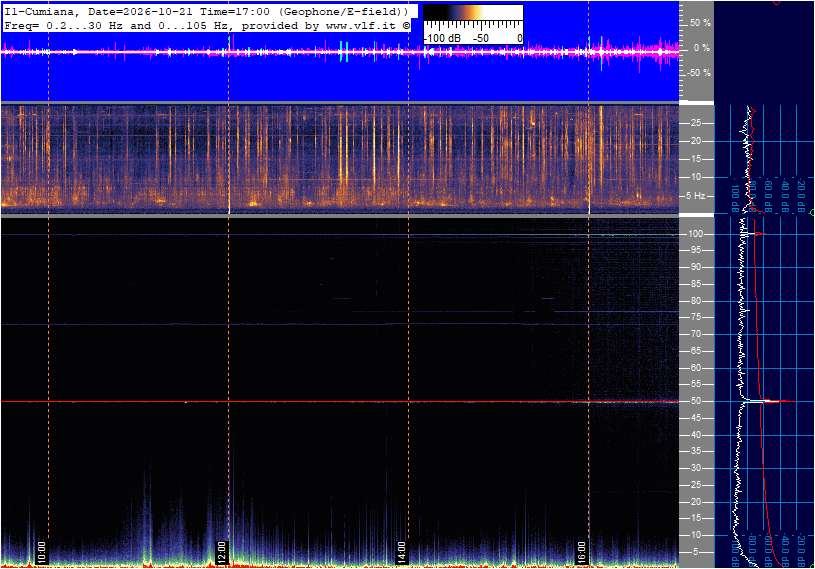Click the 65 tick on the 0-105 Hz axis
The image size is (815, 569).
click(x=695, y=351)
